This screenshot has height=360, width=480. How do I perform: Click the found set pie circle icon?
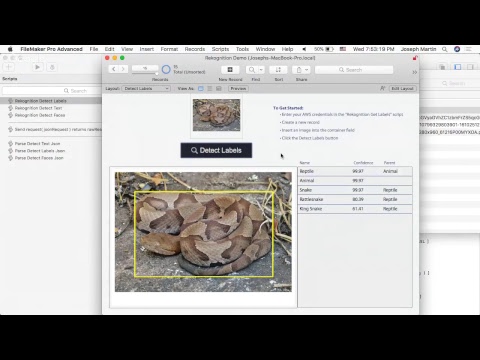point(166,69)
